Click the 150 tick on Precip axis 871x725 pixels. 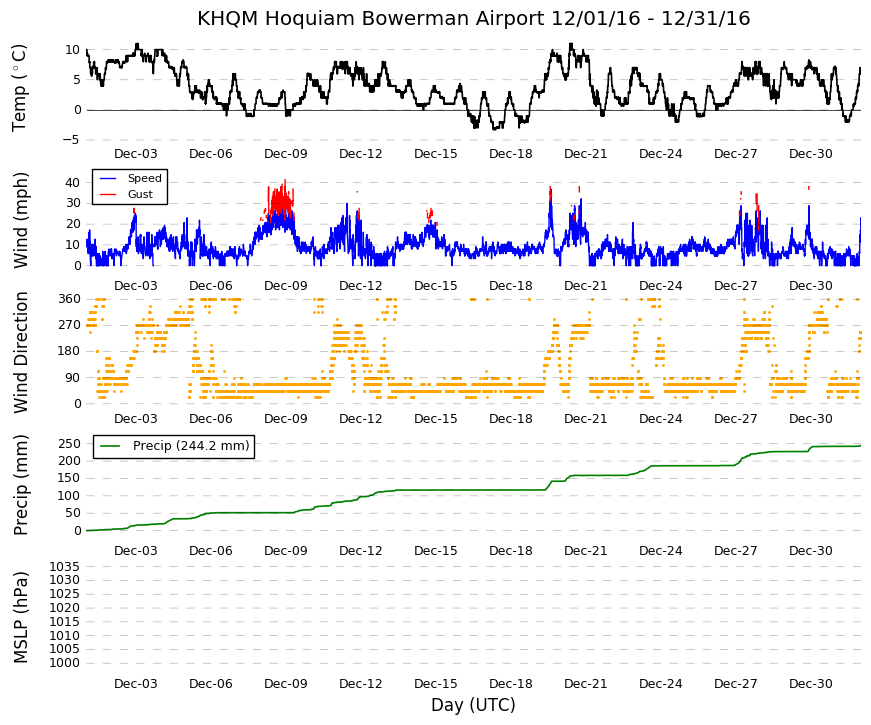point(69,478)
